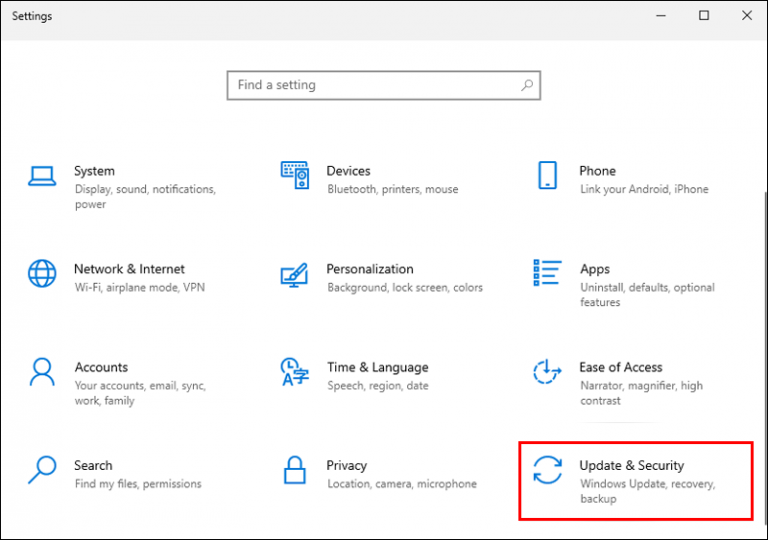Open Devices via keyboard-speaker icon

pyautogui.click(x=294, y=175)
